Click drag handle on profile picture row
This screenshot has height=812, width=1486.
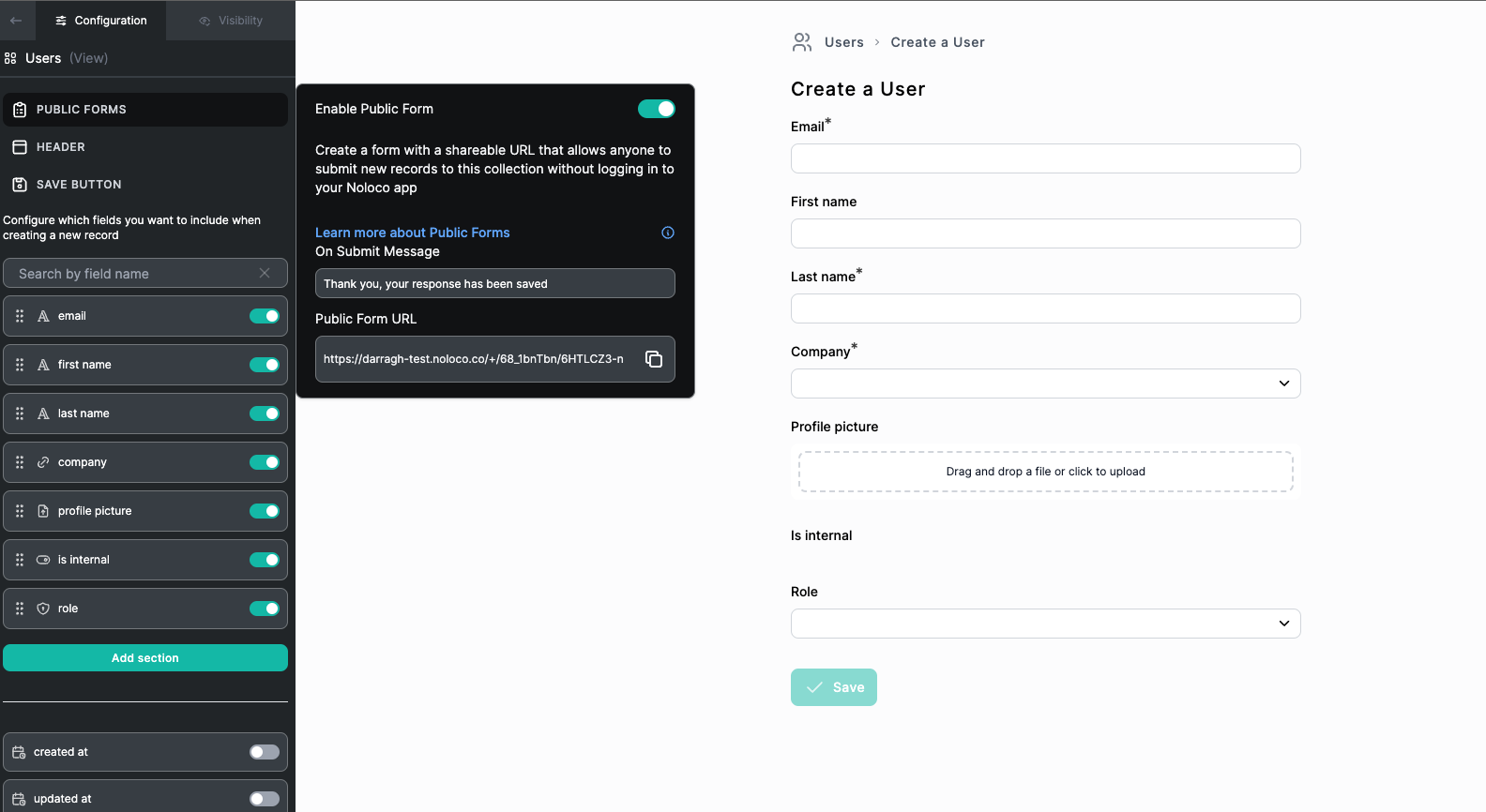[x=20, y=511]
